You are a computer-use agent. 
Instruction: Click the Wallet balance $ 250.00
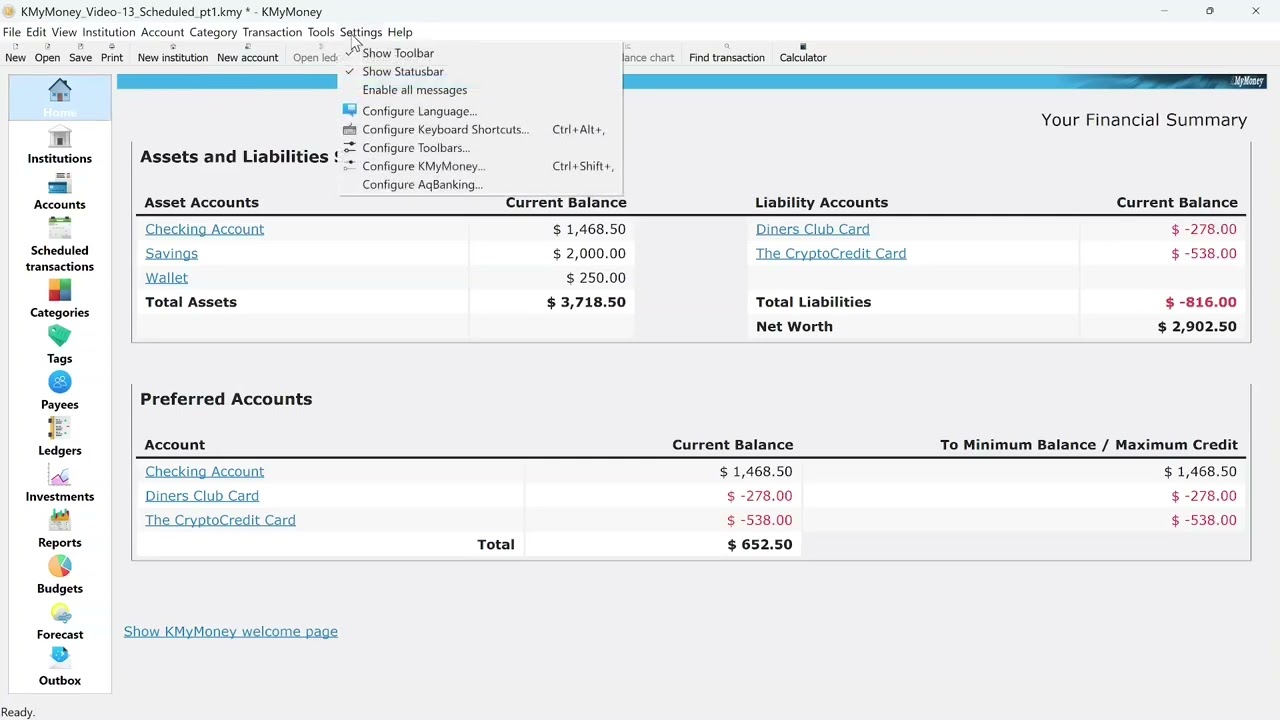coord(596,278)
